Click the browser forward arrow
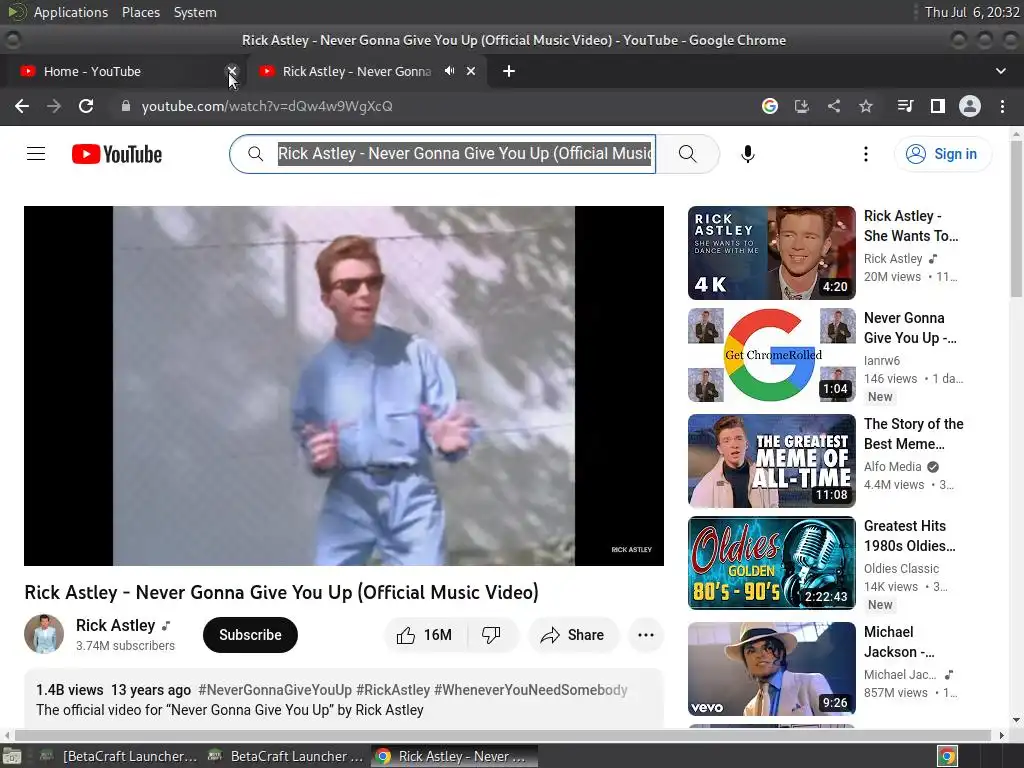Image resolution: width=1024 pixels, height=768 pixels. coord(54,106)
